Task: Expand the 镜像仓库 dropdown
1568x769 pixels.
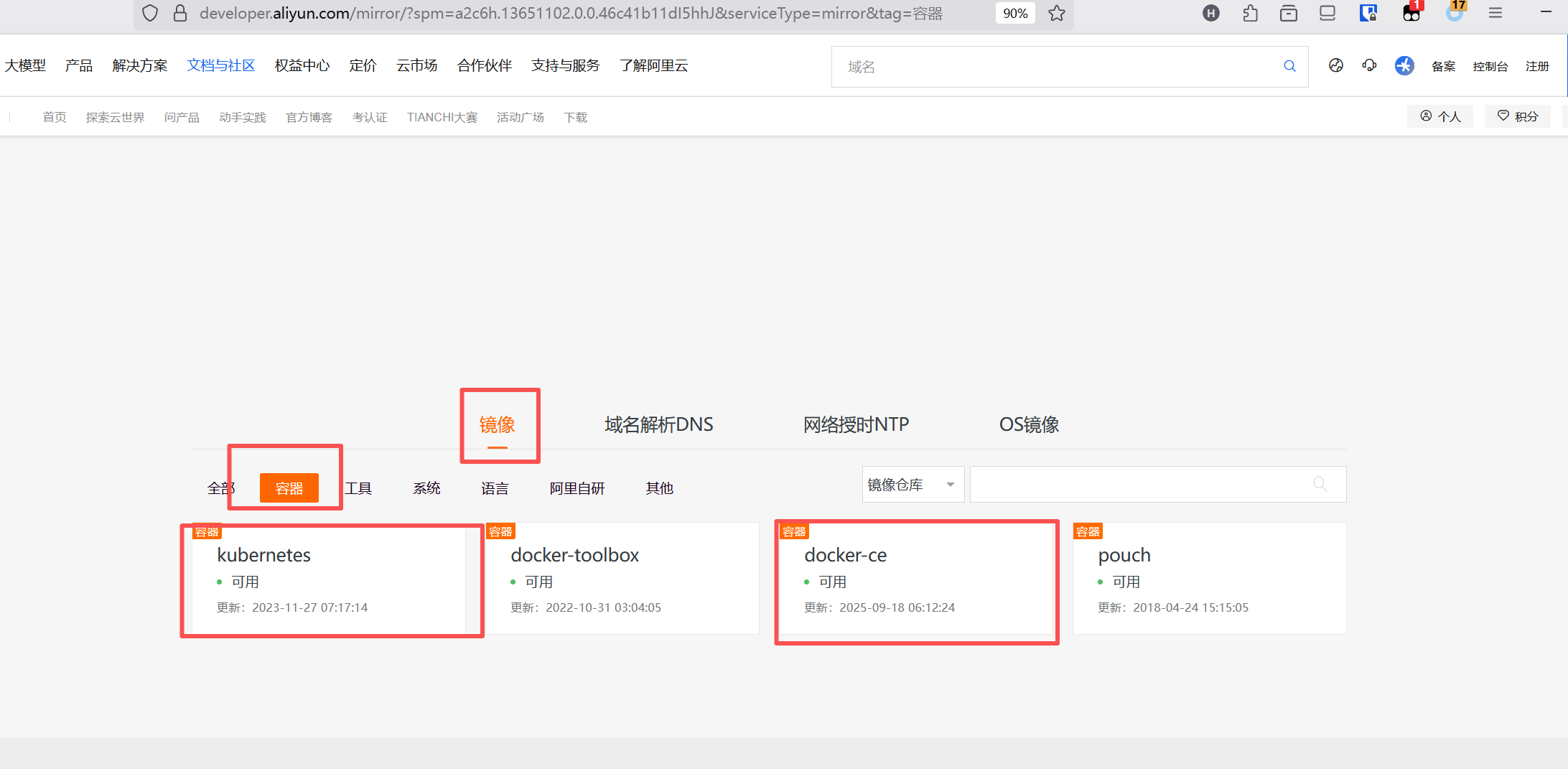Action: [913, 485]
